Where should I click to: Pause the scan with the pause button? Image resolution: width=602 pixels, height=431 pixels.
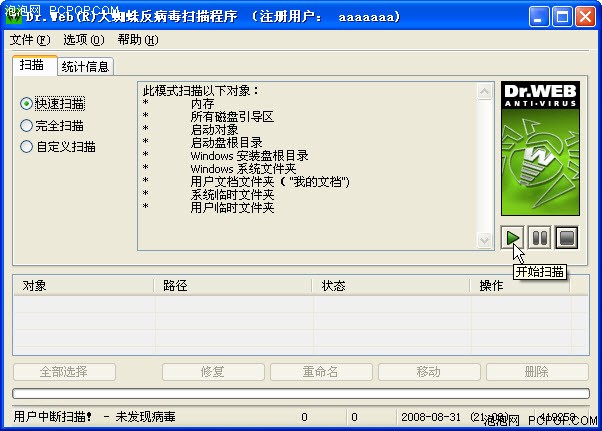[539, 238]
